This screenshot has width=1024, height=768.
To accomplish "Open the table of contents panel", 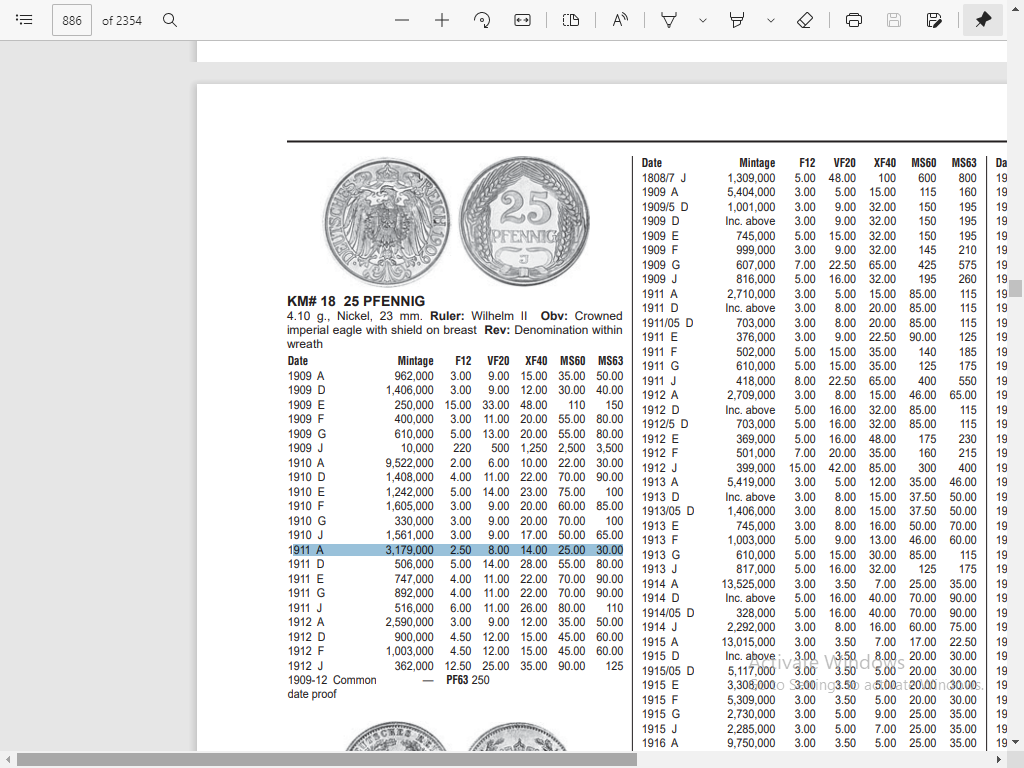I will [25, 20].
